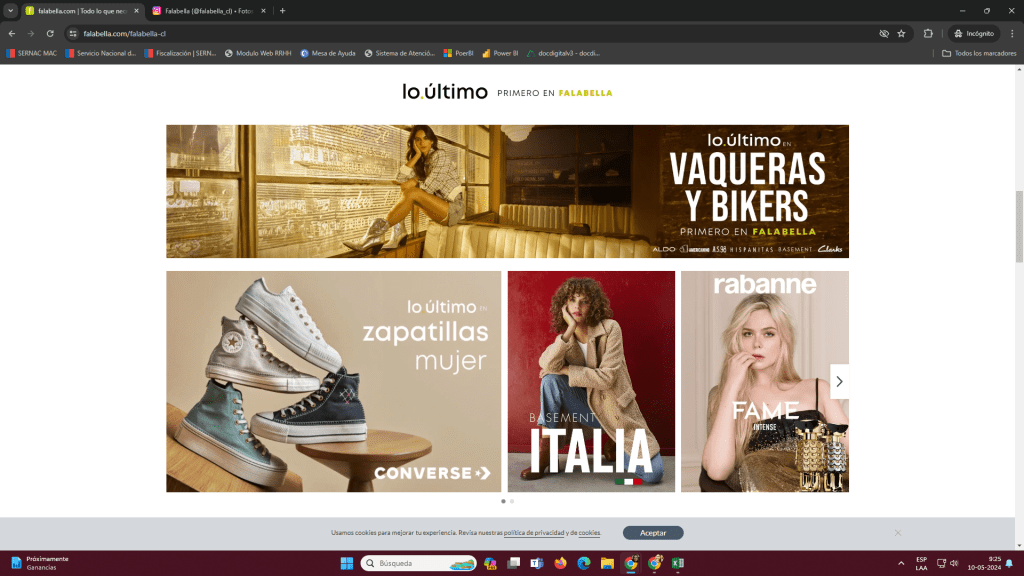
Task: Click the lo.último section heading logo
Action: (445, 92)
